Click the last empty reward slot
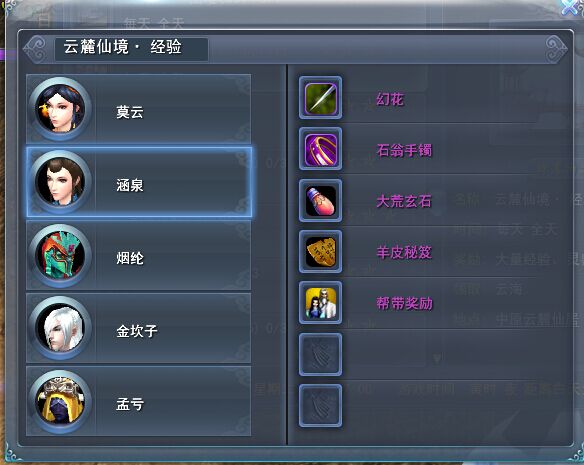 click(320, 406)
